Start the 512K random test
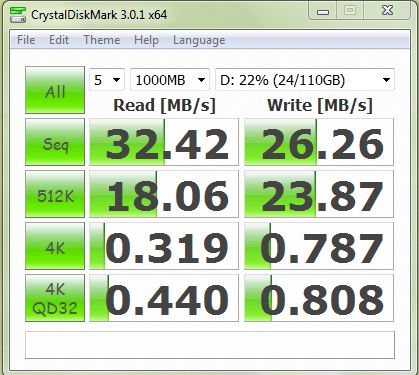Viewport: 419px width, 375px height. 55,194
